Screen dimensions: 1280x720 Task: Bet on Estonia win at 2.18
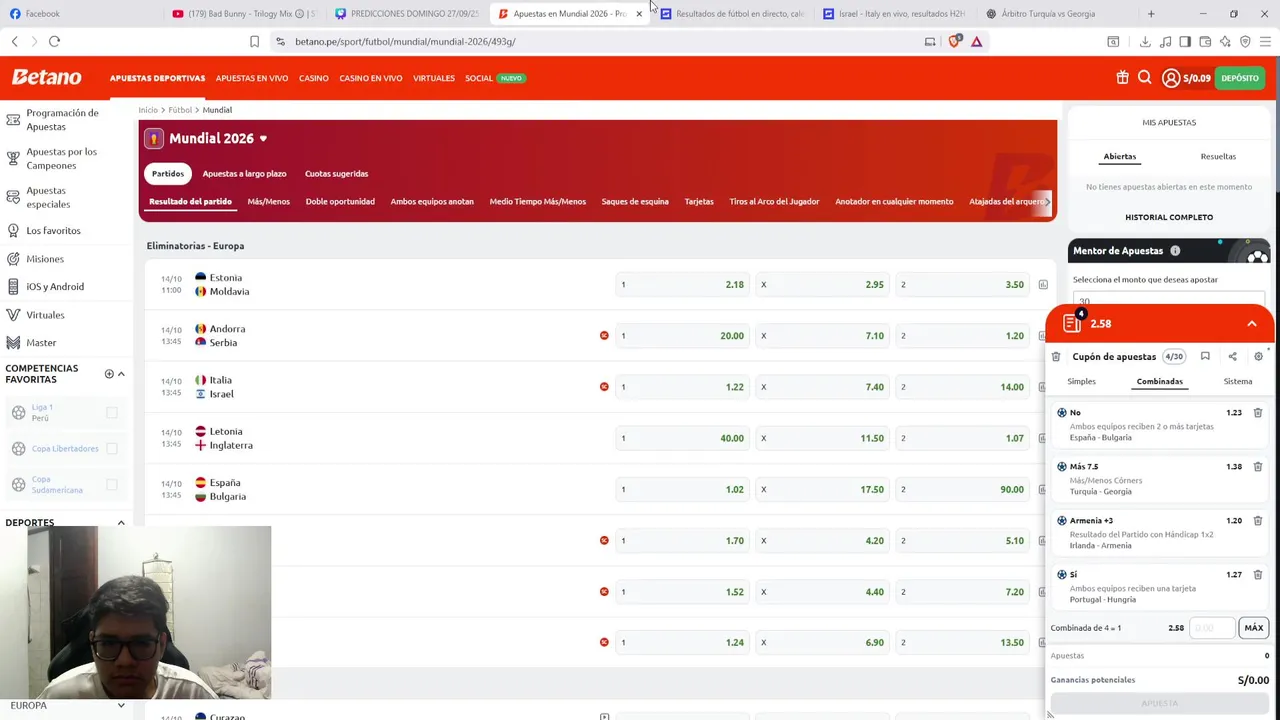point(683,285)
